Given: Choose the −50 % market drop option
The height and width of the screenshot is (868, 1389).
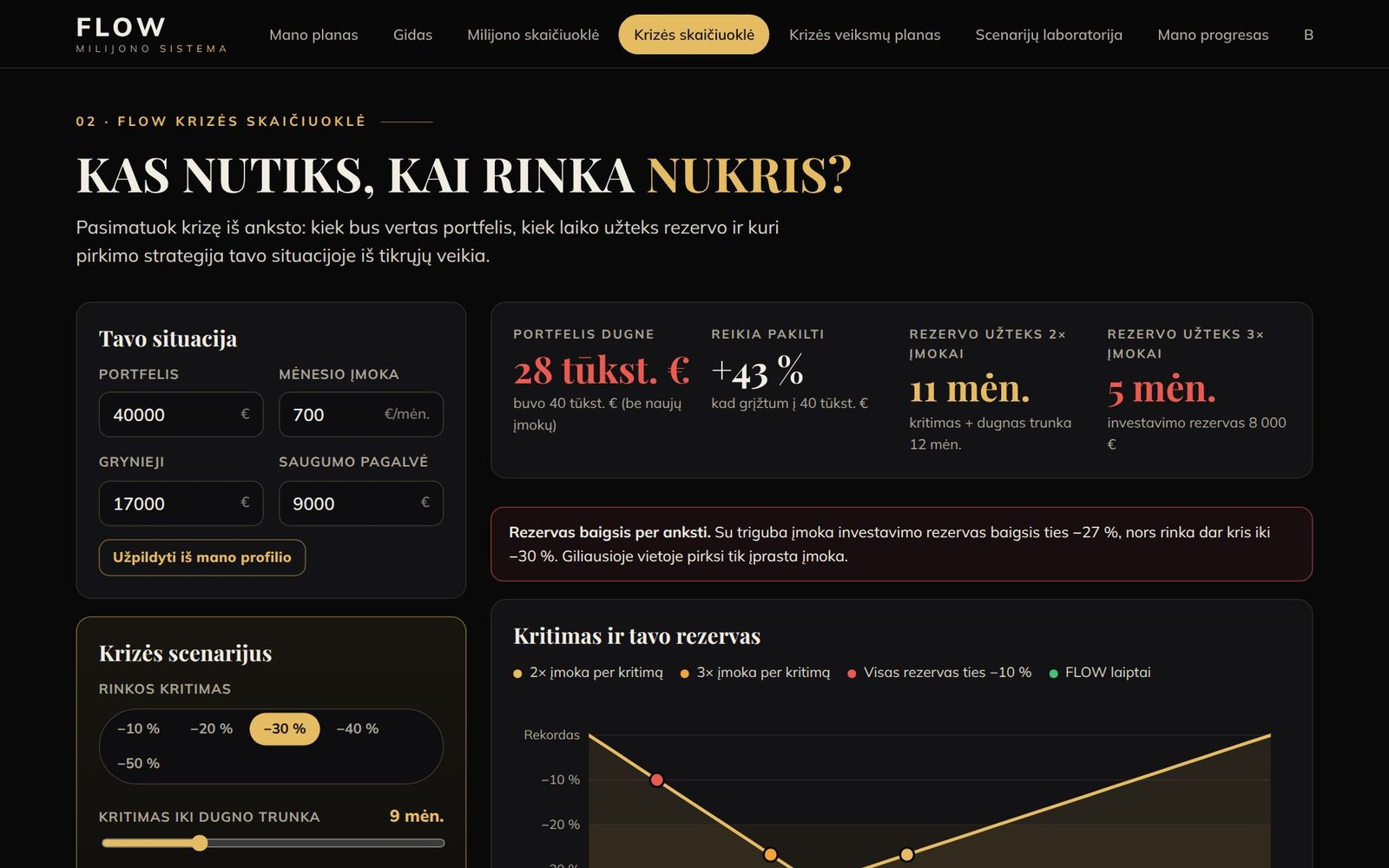Looking at the screenshot, I should coord(139,764).
